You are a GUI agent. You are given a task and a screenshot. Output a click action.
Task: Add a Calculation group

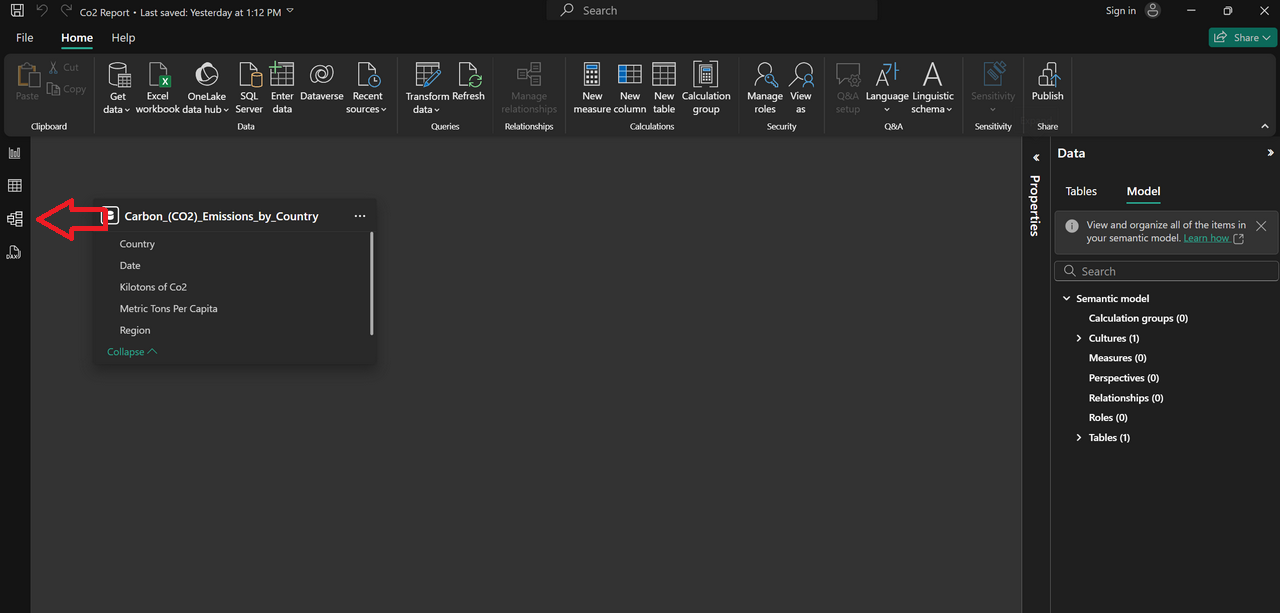point(706,88)
